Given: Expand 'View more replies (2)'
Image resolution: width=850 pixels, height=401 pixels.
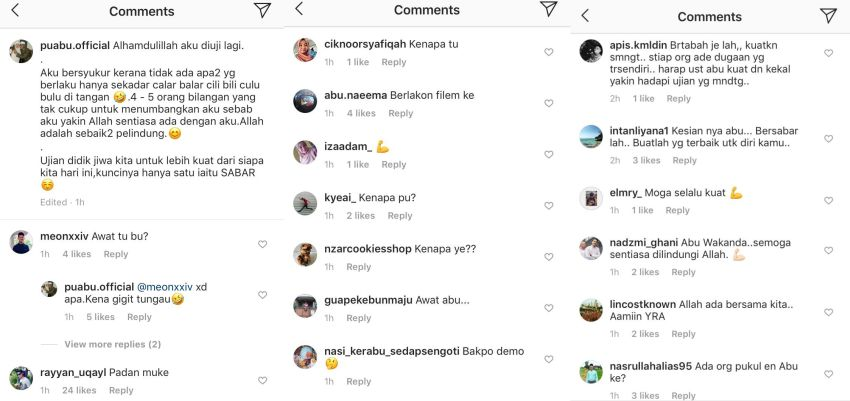Looking at the screenshot, I should (113, 344).
